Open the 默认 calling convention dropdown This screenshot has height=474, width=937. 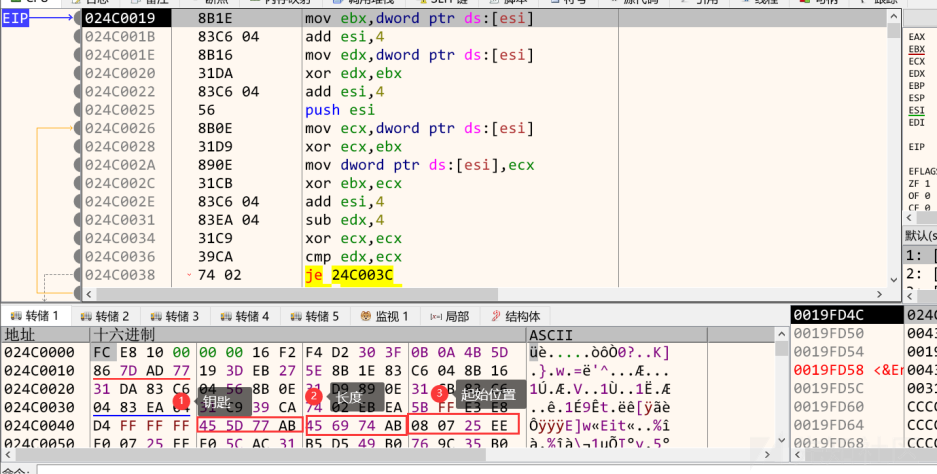point(920,236)
